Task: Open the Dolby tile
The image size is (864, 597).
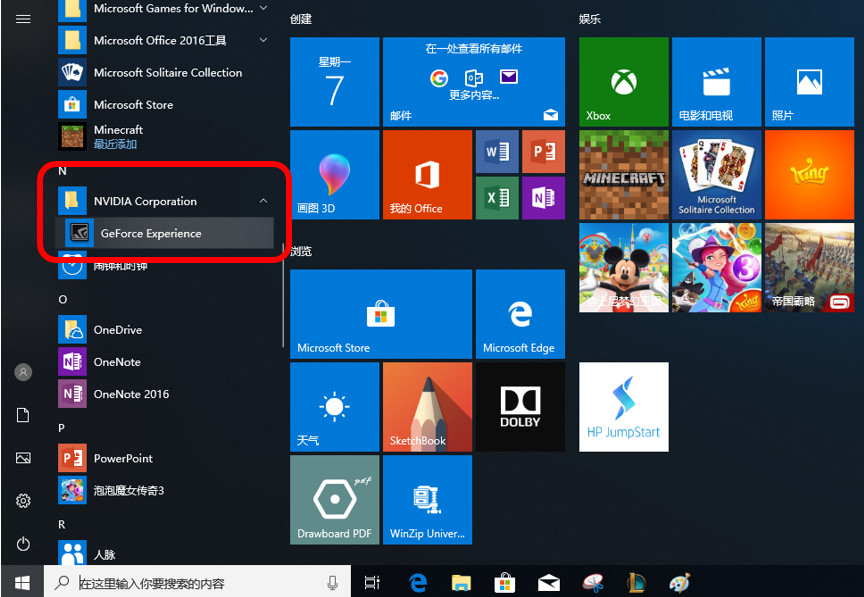Action: point(520,406)
